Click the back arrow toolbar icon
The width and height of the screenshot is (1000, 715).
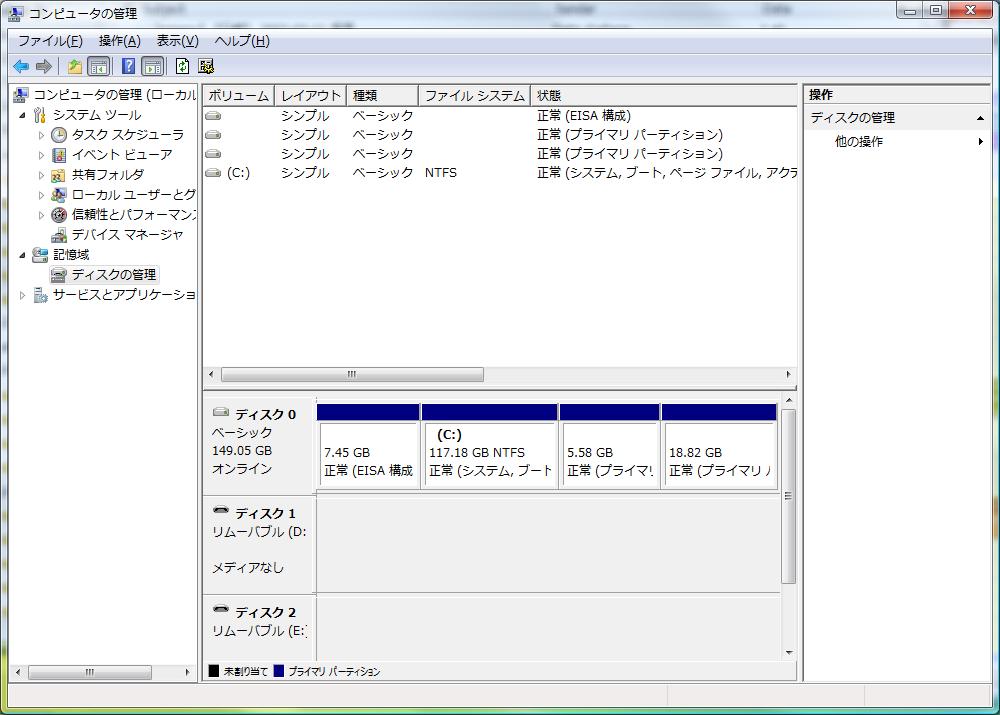pos(20,66)
